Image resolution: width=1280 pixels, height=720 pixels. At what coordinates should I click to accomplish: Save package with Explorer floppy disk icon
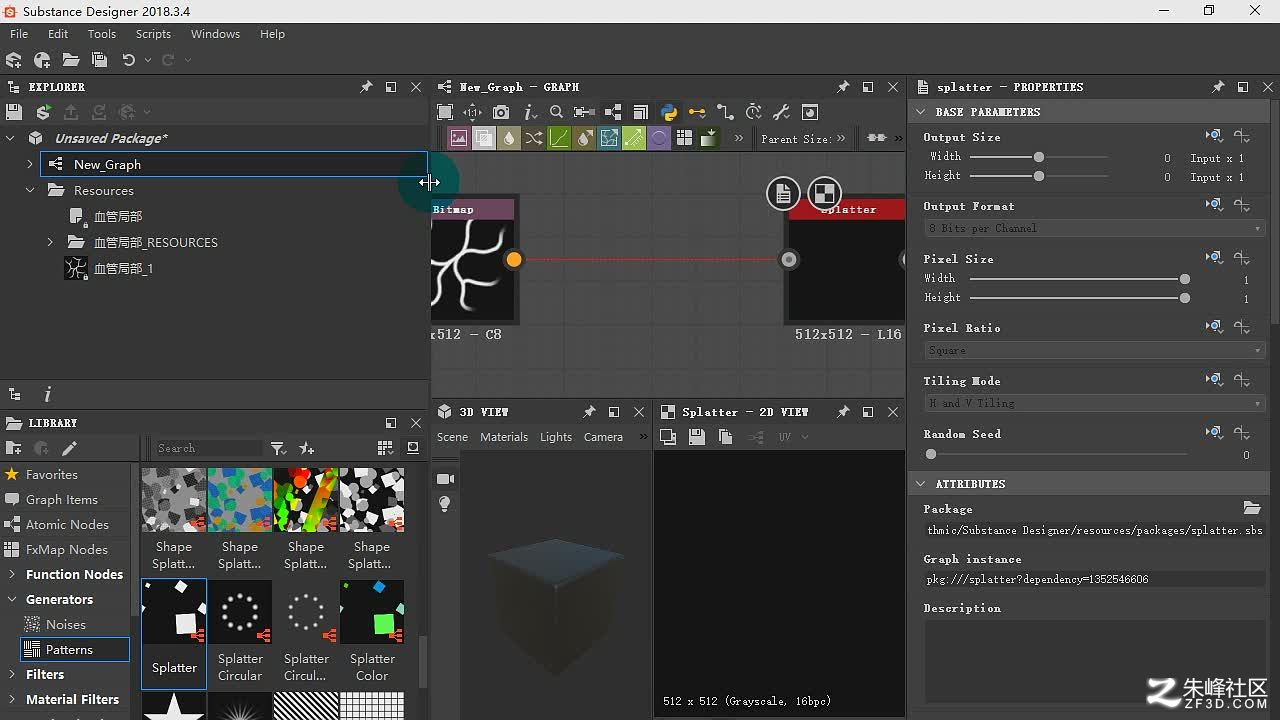(14, 112)
